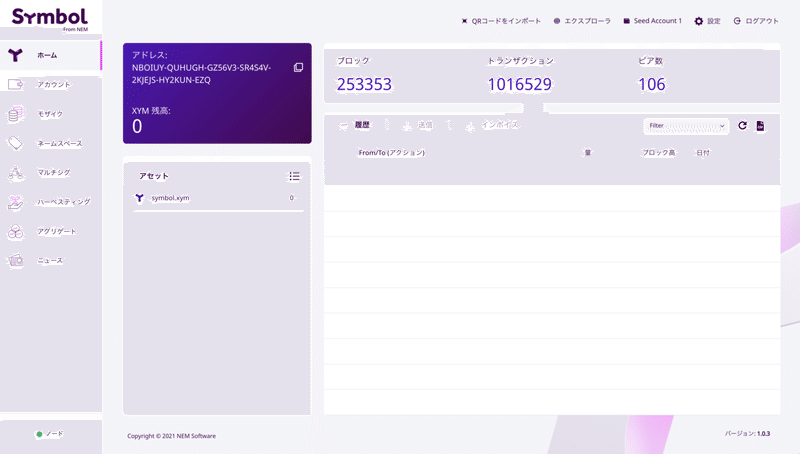This screenshot has width=800, height=454.
Task: Click the From/To column header
Action: pos(391,153)
